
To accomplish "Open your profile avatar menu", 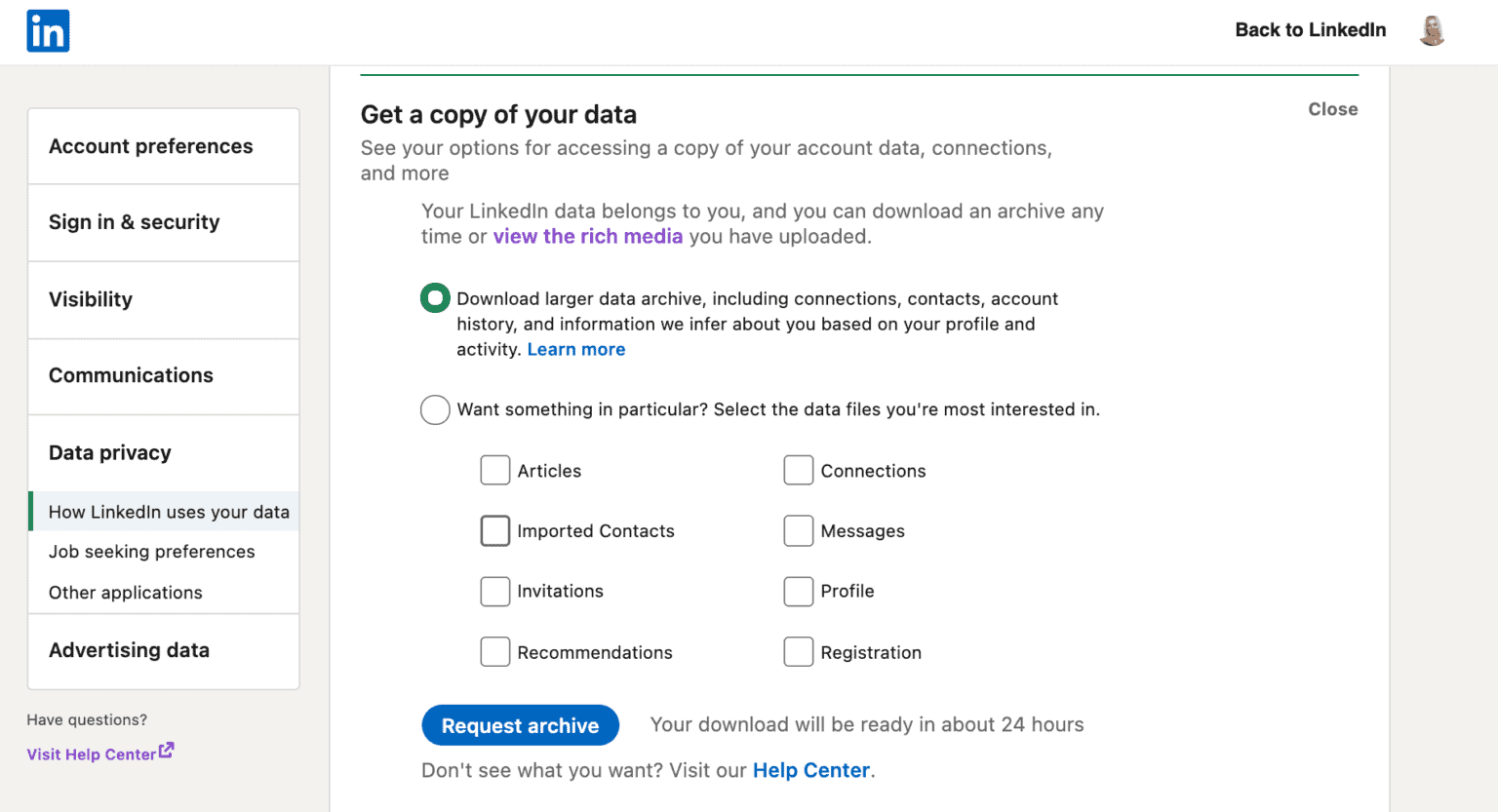I will click(1432, 30).
